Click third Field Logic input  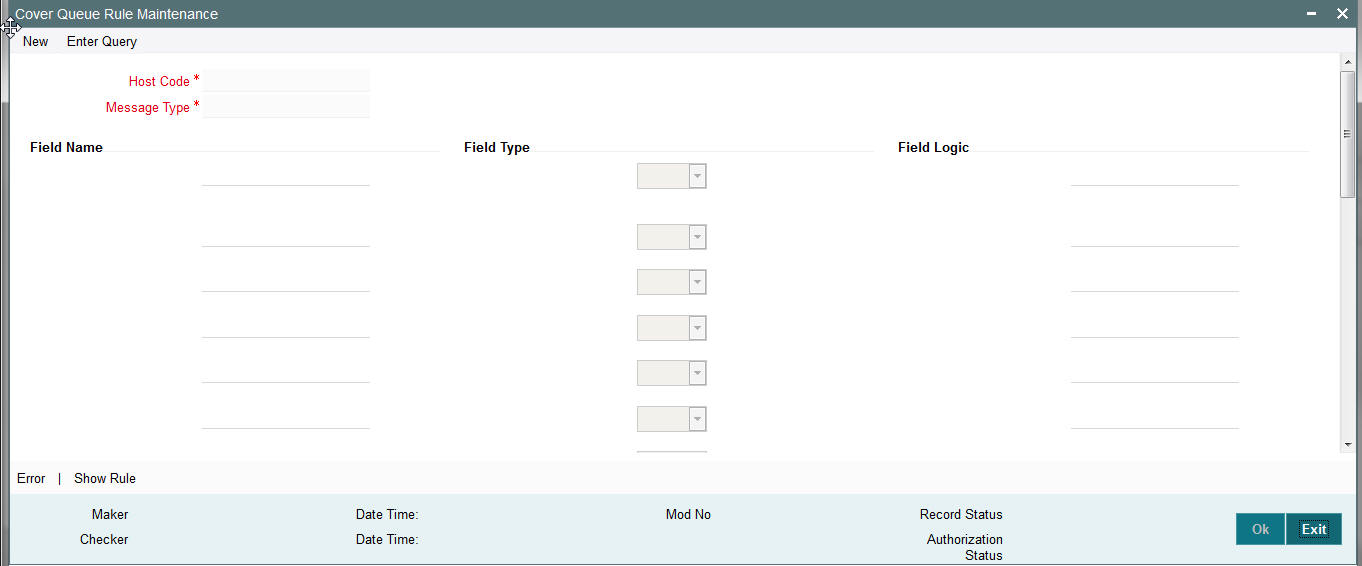[1154, 281]
